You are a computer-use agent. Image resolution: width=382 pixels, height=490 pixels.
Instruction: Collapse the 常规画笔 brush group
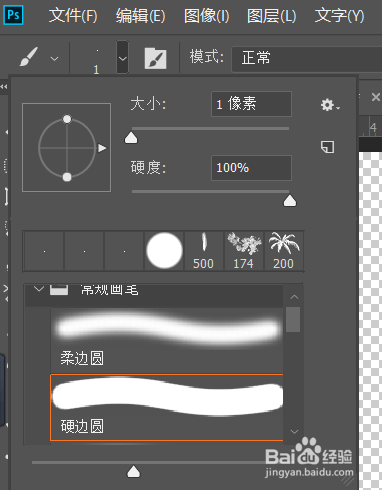click(39, 289)
